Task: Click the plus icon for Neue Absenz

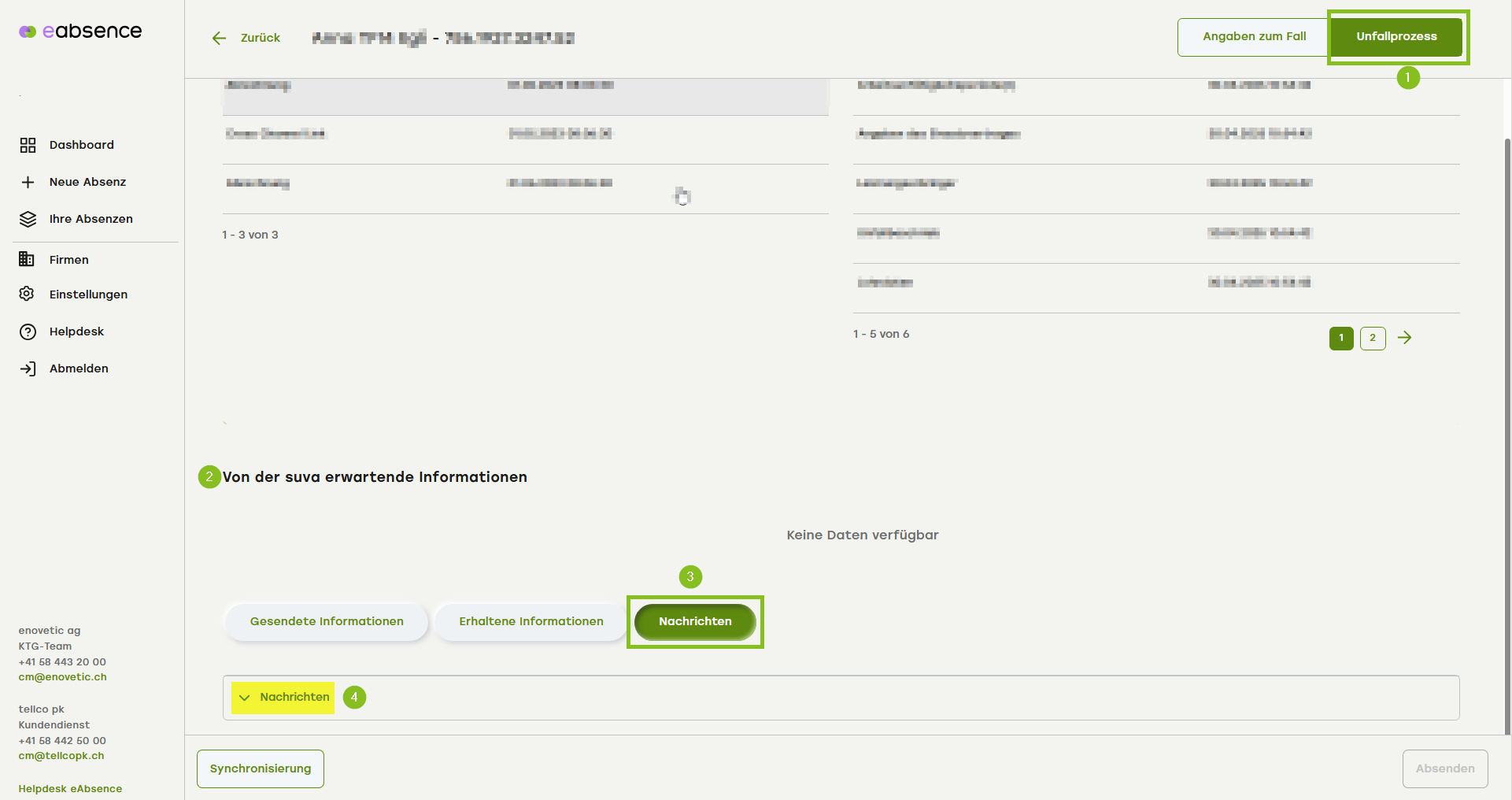Action: 28,182
